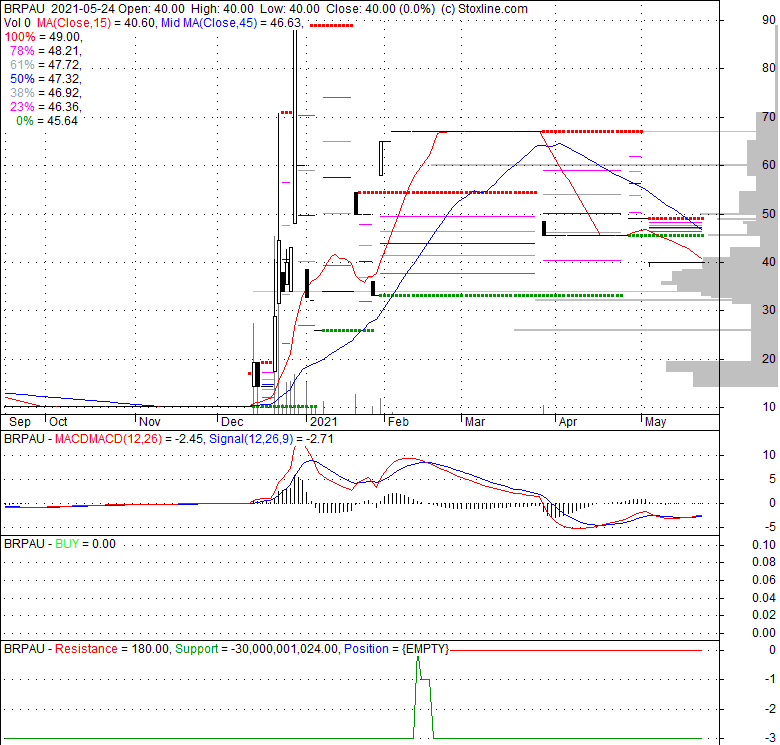Screen dimensions: 780x745
Task: Click the 'MA(Close,15)' red legend label
Action: tap(74, 23)
